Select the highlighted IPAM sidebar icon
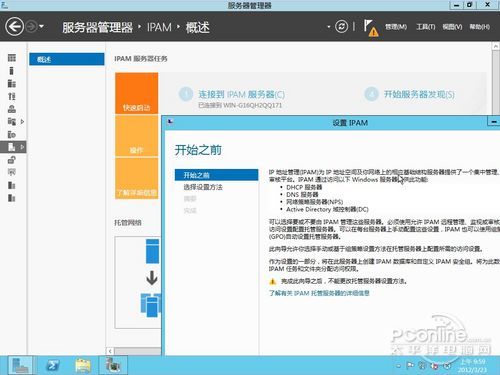This screenshot has height=375, width=500. (12, 147)
